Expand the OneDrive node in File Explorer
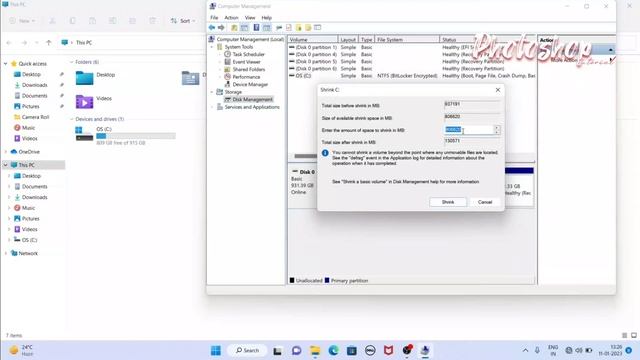This screenshot has height=360, width=640. pos(5,152)
